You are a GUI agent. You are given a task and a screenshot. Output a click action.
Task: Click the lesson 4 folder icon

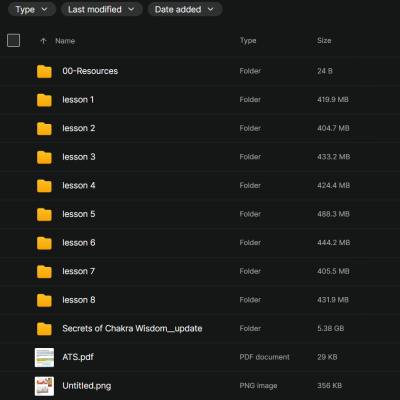pos(44,186)
